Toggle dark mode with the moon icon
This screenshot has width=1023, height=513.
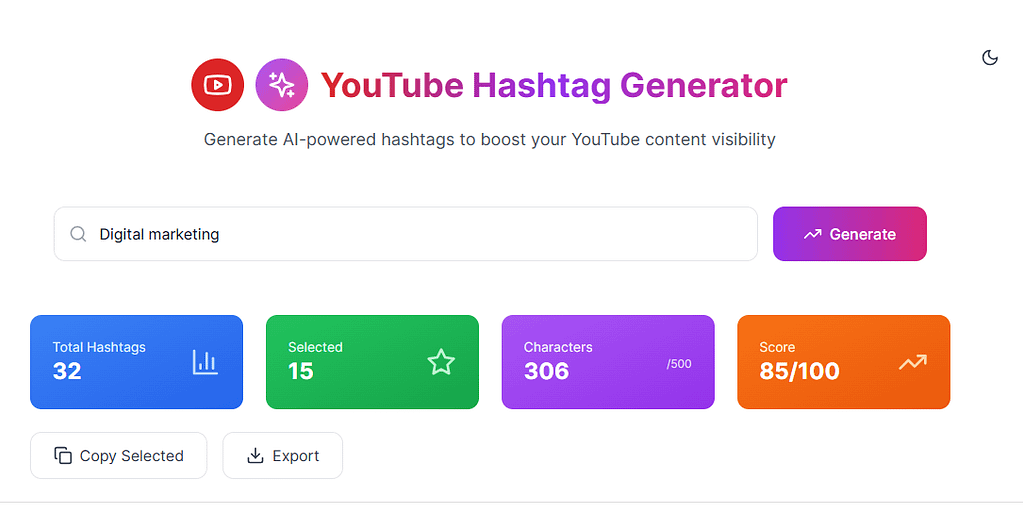click(x=989, y=57)
